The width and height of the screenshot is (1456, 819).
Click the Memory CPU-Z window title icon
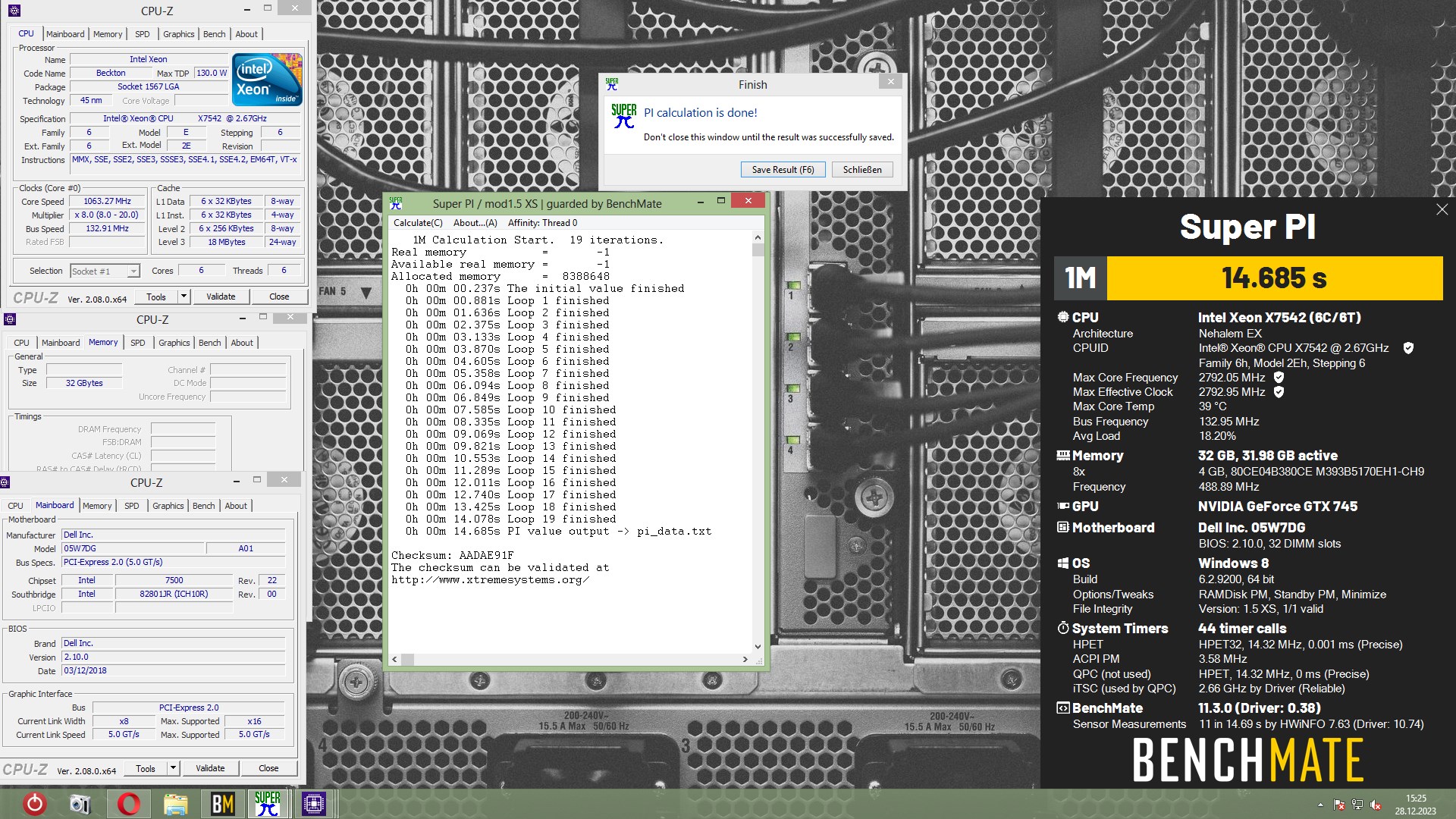(x=10, y=319)
